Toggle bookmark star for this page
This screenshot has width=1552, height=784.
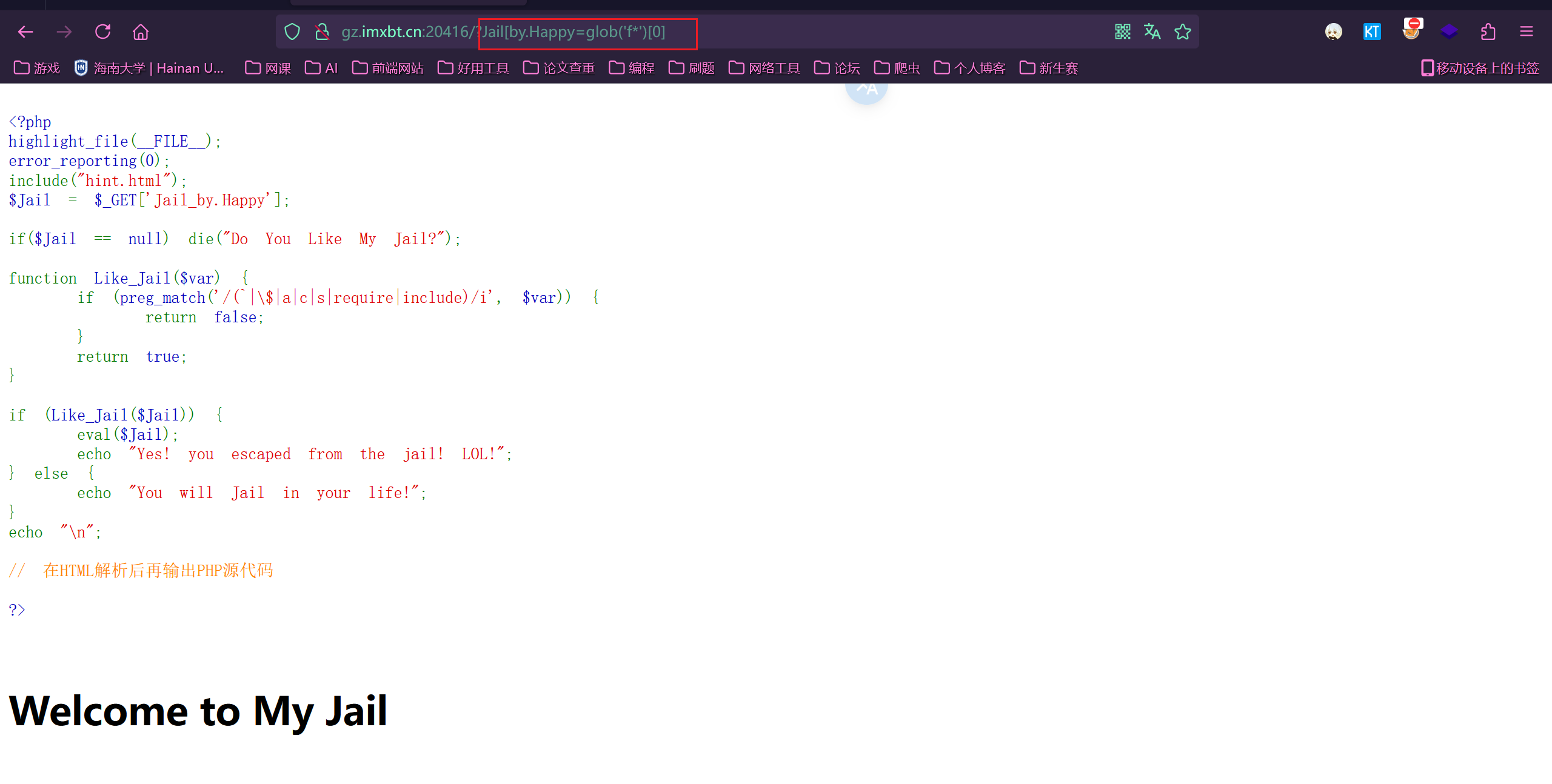(1183, 32)
